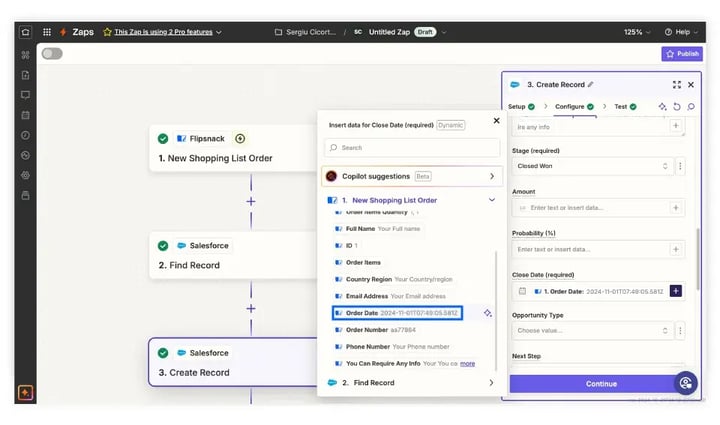Add step between Flipsnack and Find Record
Viewport: 720px width, 425px height.
click(251, 201)
